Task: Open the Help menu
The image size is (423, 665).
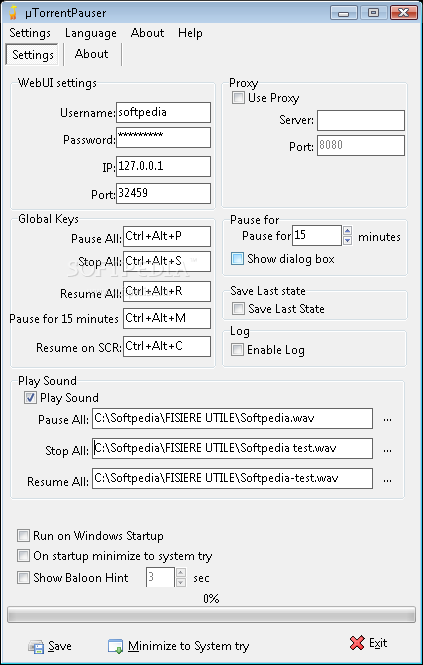Action: tap(190, 33)
